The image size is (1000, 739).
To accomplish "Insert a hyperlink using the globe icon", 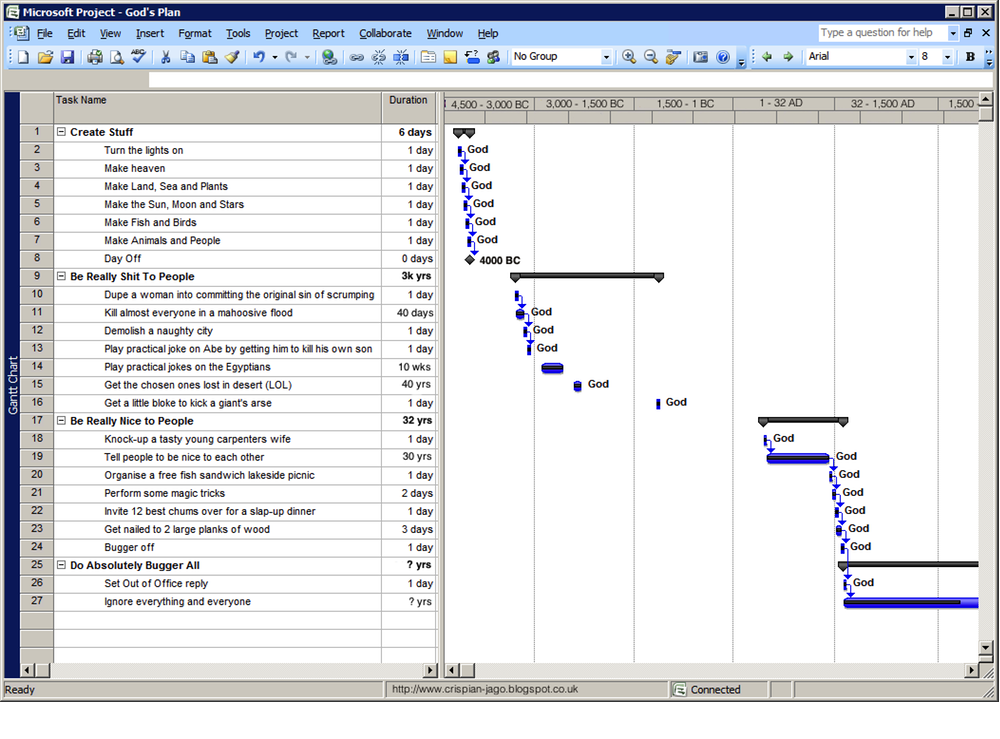I will click(329, 57).
